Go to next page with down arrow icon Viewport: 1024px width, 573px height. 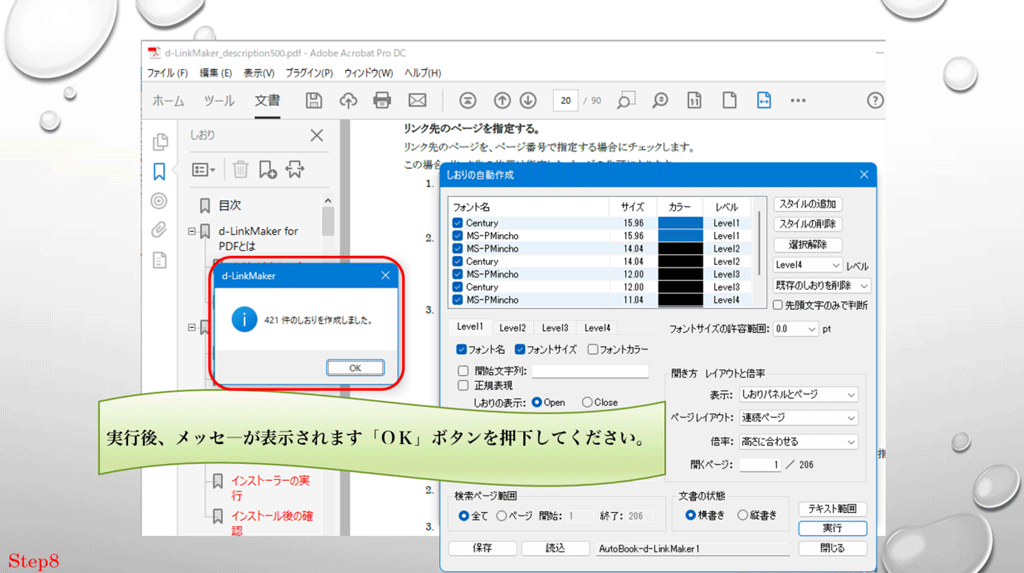[x=528, y=100]
